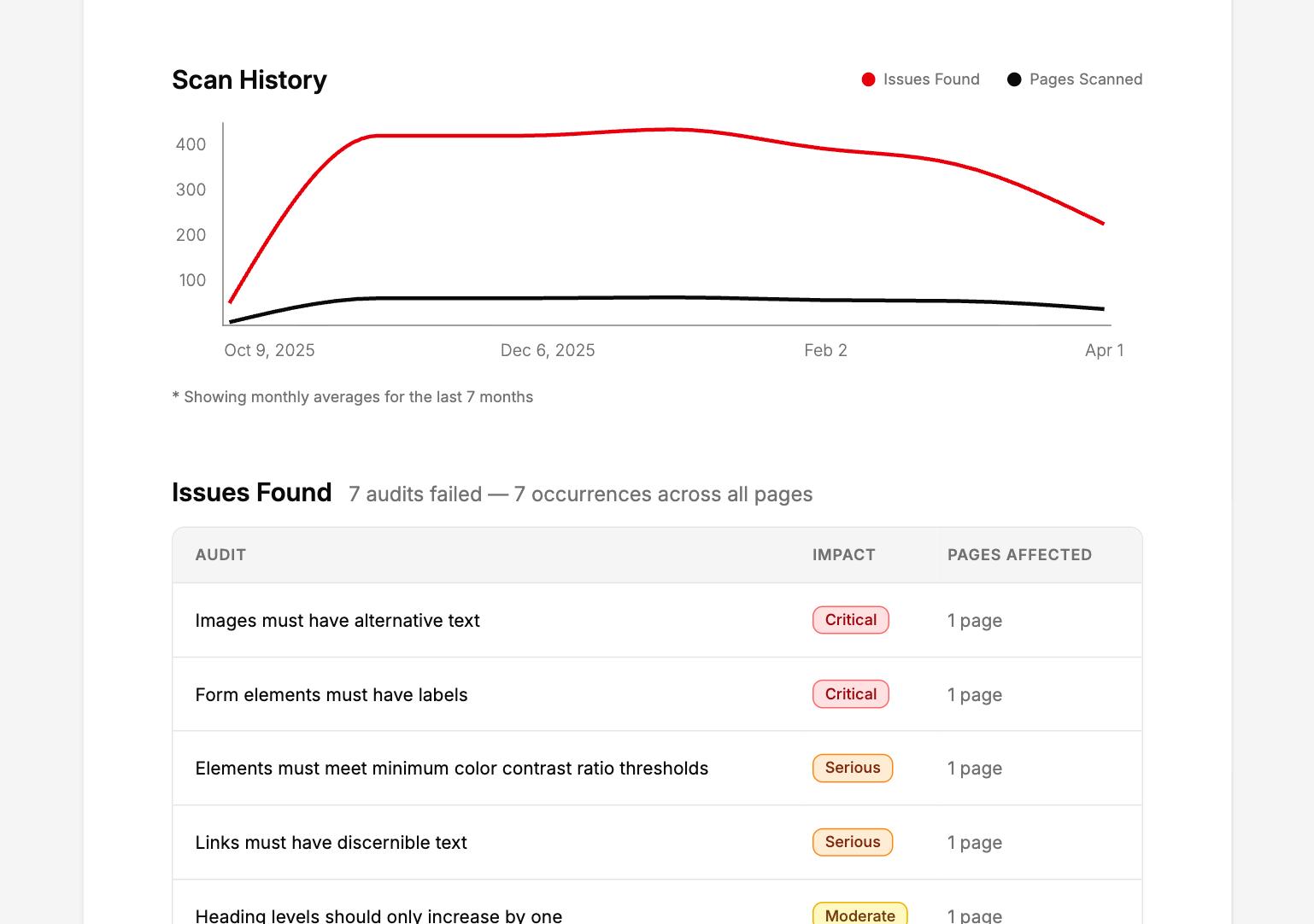Open the Links must have discernible text audit
The image size is (1314, 924).
click(x=331, y=843)
